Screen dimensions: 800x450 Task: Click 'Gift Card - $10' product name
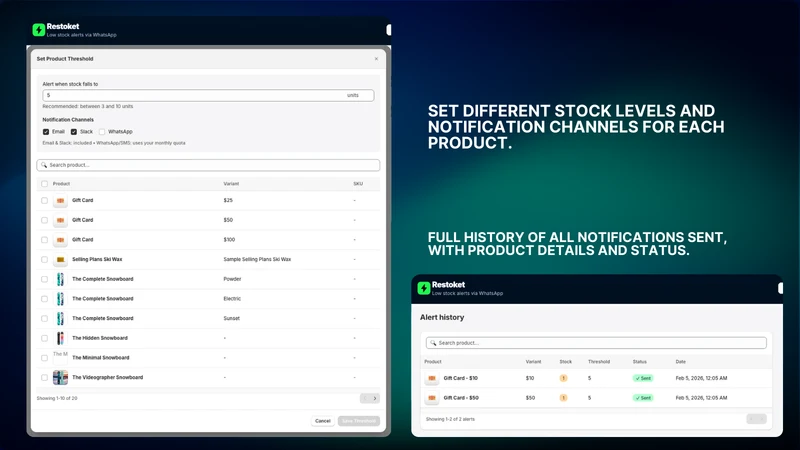pyautogui.click(x=461, y=378)
